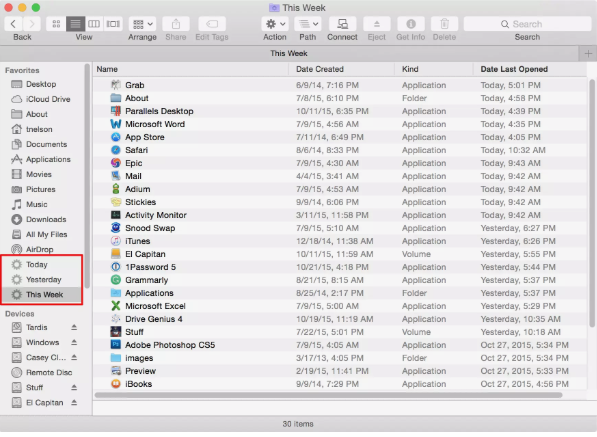Open the Arrange dropdown menu
Screen dimensions: 597x437
(x=142, y=24)
